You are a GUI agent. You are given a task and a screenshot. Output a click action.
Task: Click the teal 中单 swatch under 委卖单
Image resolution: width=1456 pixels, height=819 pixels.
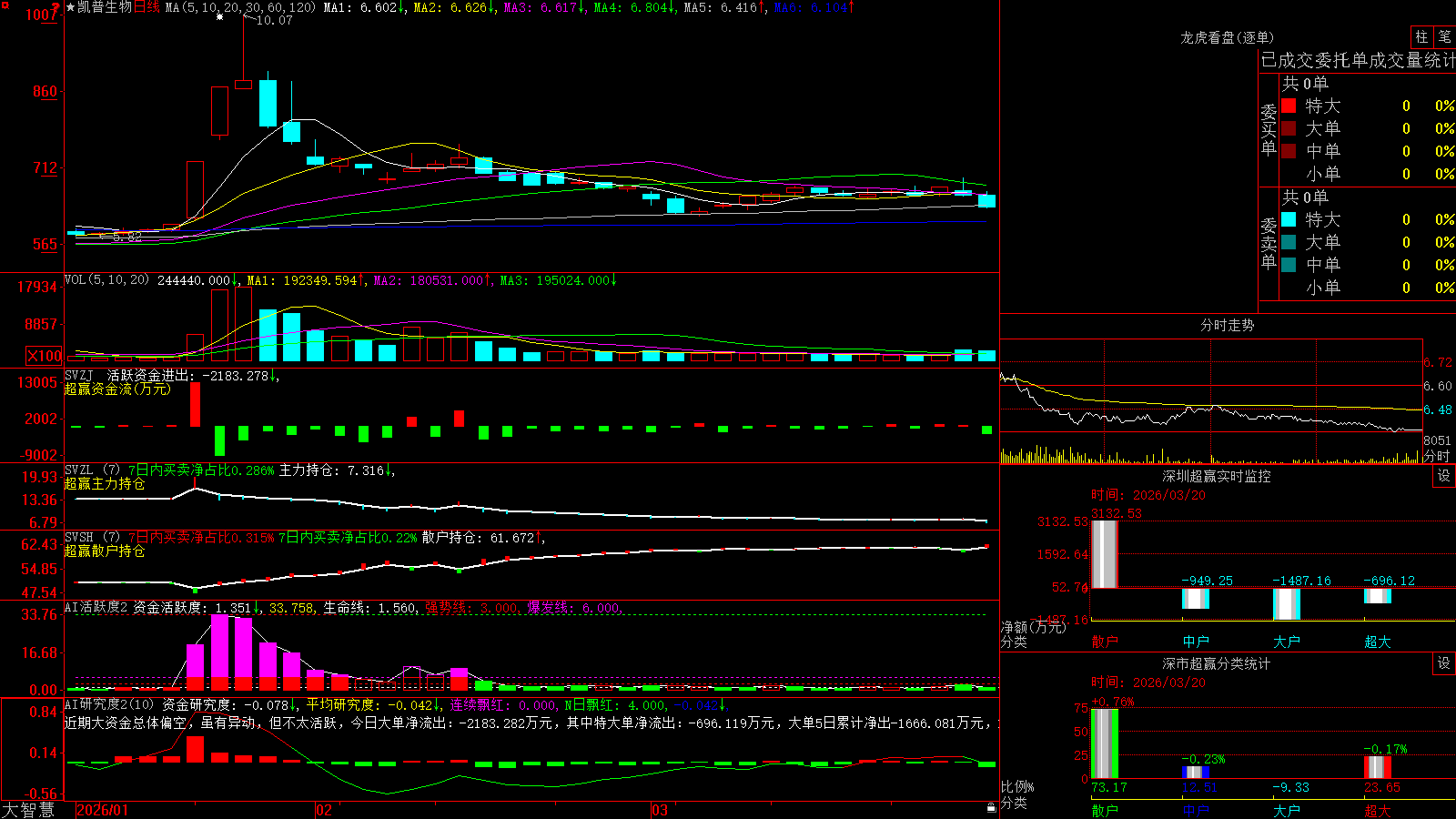1289,265
